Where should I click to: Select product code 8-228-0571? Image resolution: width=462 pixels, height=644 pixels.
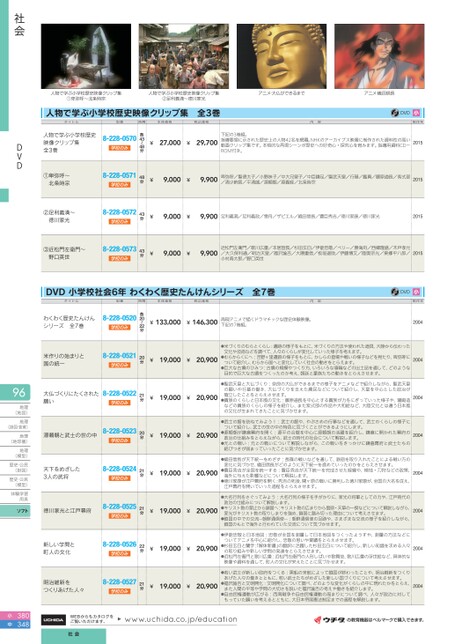120,175
